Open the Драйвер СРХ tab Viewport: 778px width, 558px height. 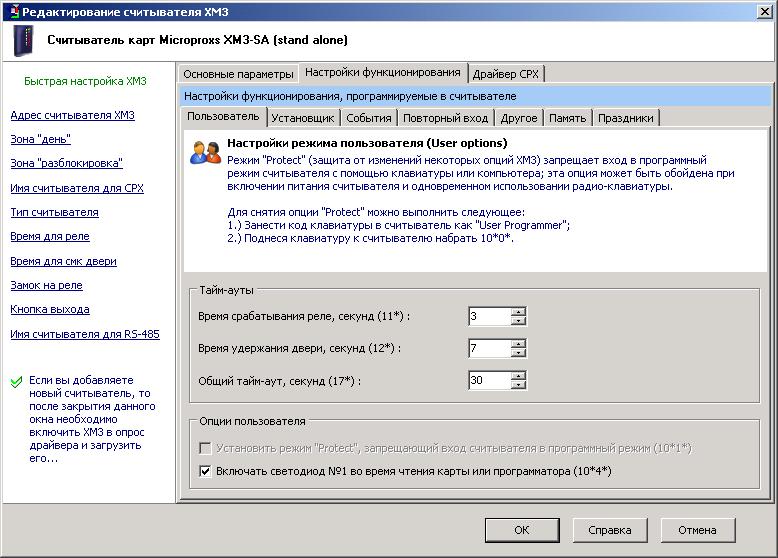505,74
